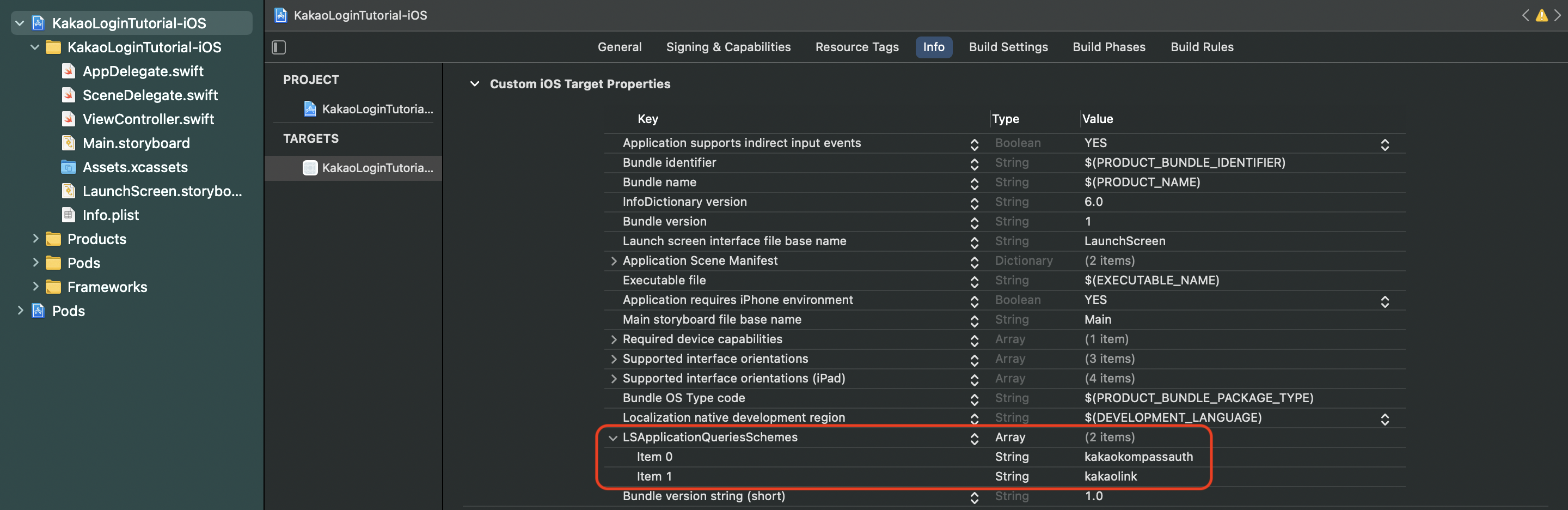Open value popup for requires iPhone environment
The image size is (1568, 510).
point(1385,302)
